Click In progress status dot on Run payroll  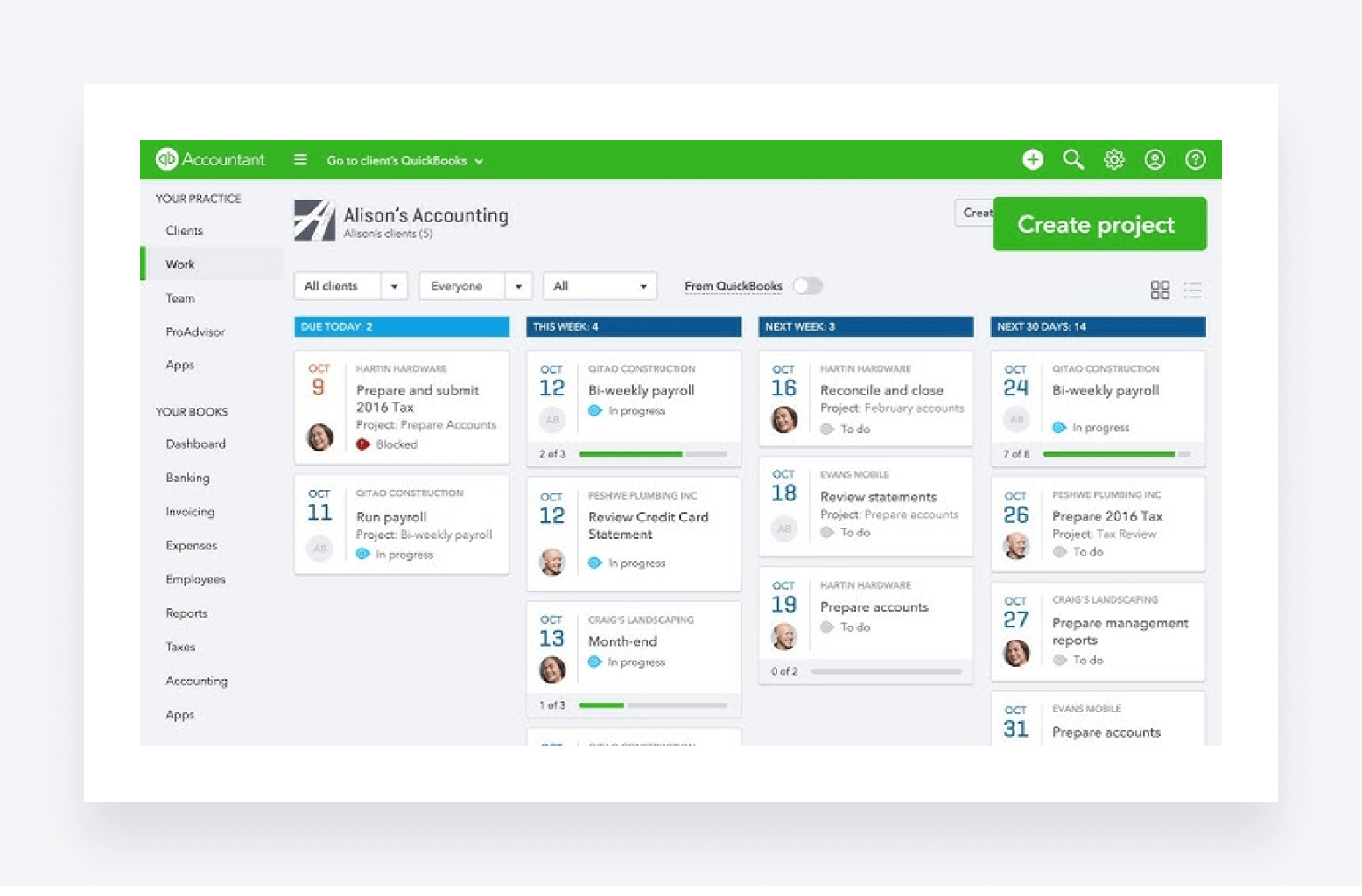pos(362,554)
